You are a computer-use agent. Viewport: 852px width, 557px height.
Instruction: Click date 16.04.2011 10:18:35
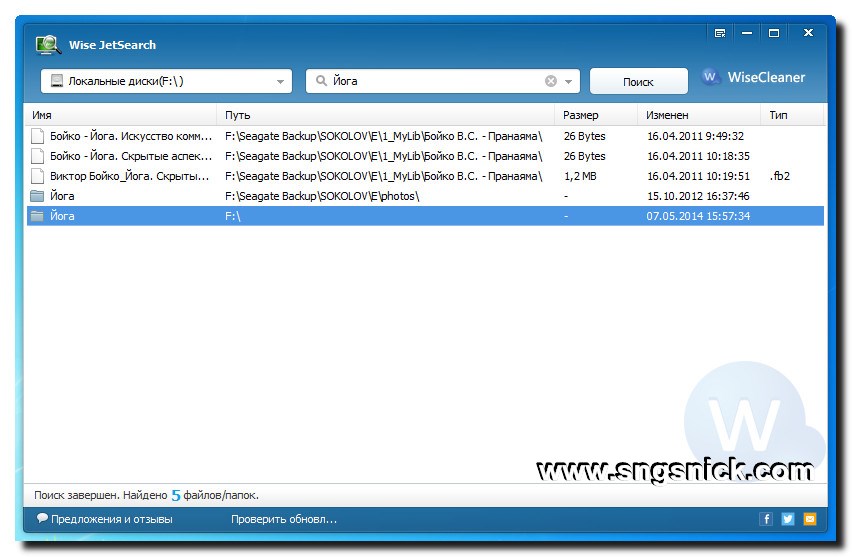[698, 156]
